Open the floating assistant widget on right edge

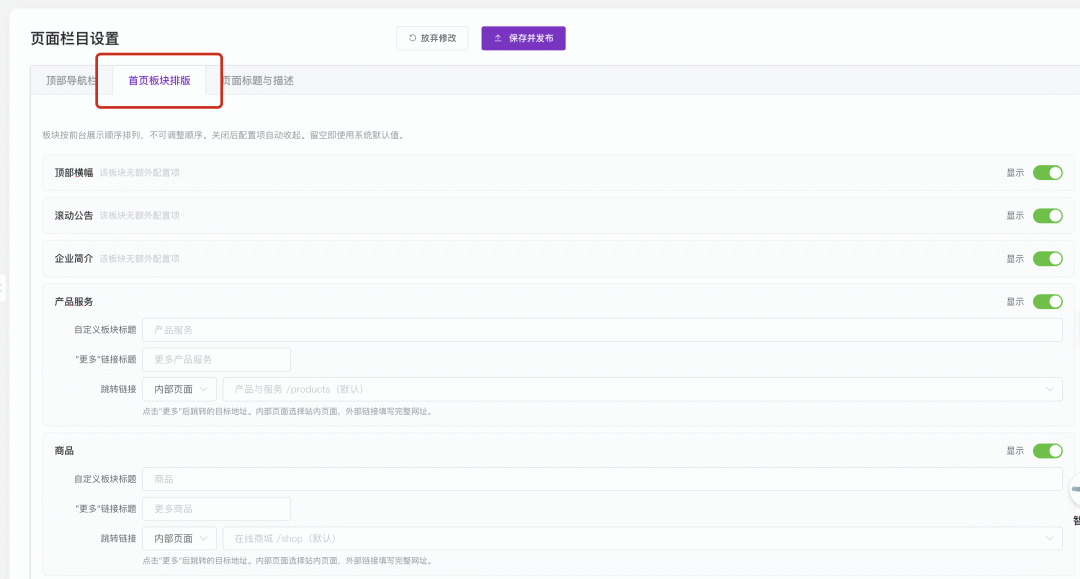[x=1074, y=491]
